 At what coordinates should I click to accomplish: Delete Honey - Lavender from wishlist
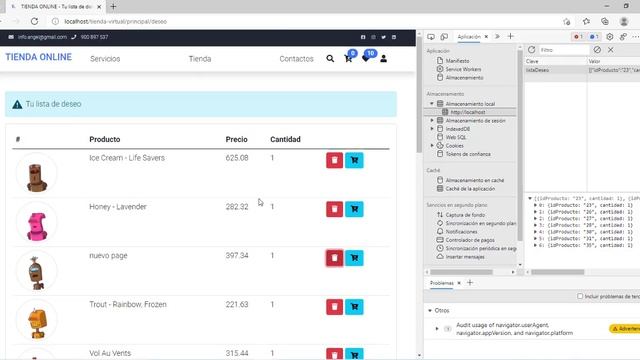click(334, 209)
